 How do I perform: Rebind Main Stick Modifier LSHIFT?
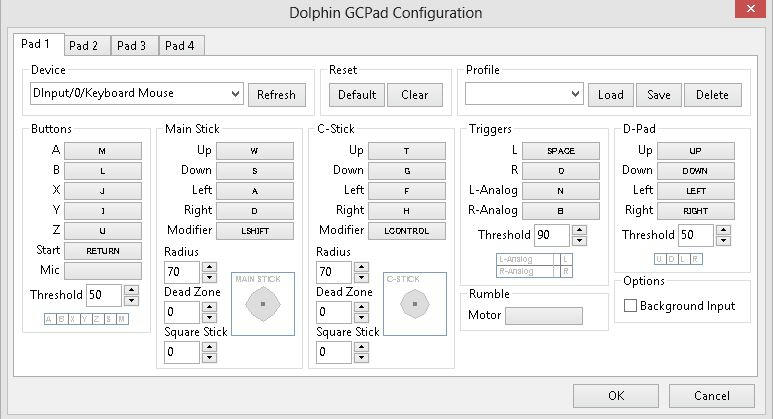(x=254, y=231)
